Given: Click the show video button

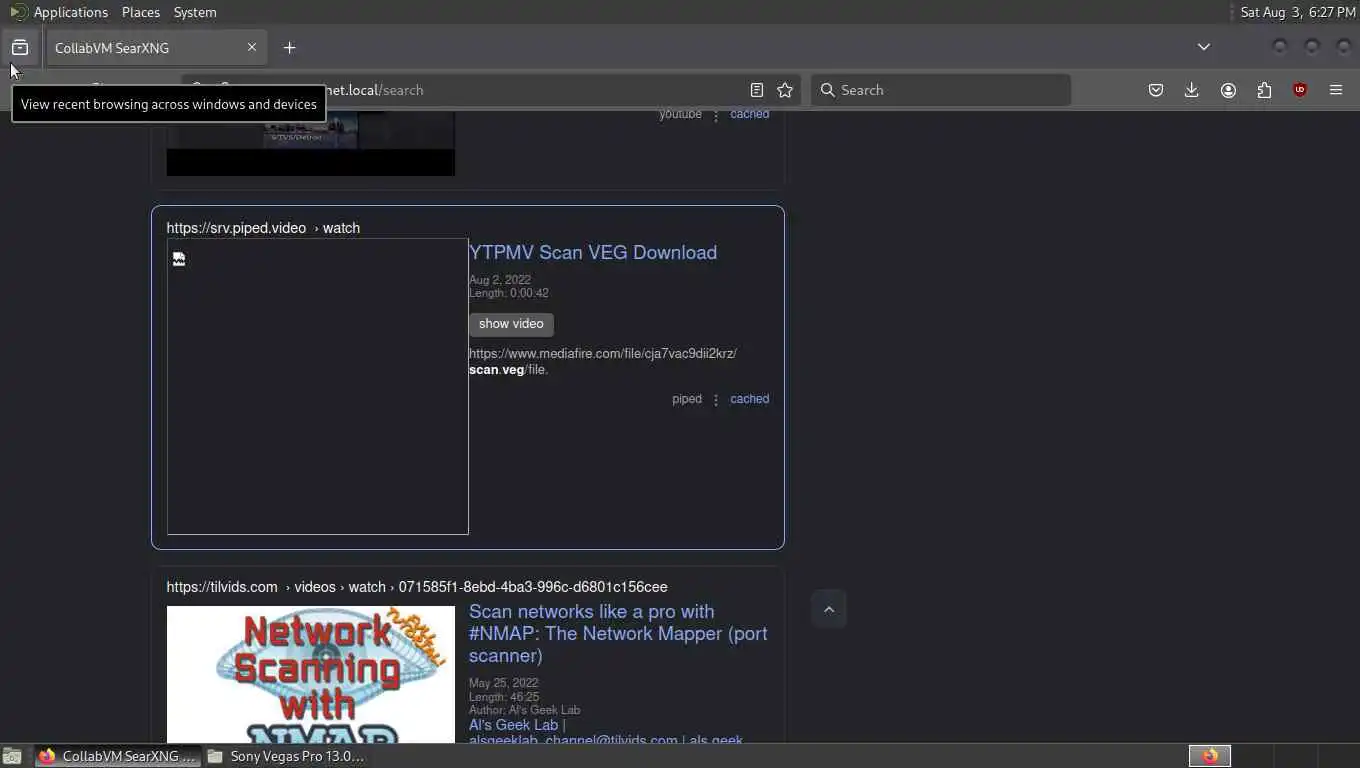Looking at the screenshot, I should (511, 324).
